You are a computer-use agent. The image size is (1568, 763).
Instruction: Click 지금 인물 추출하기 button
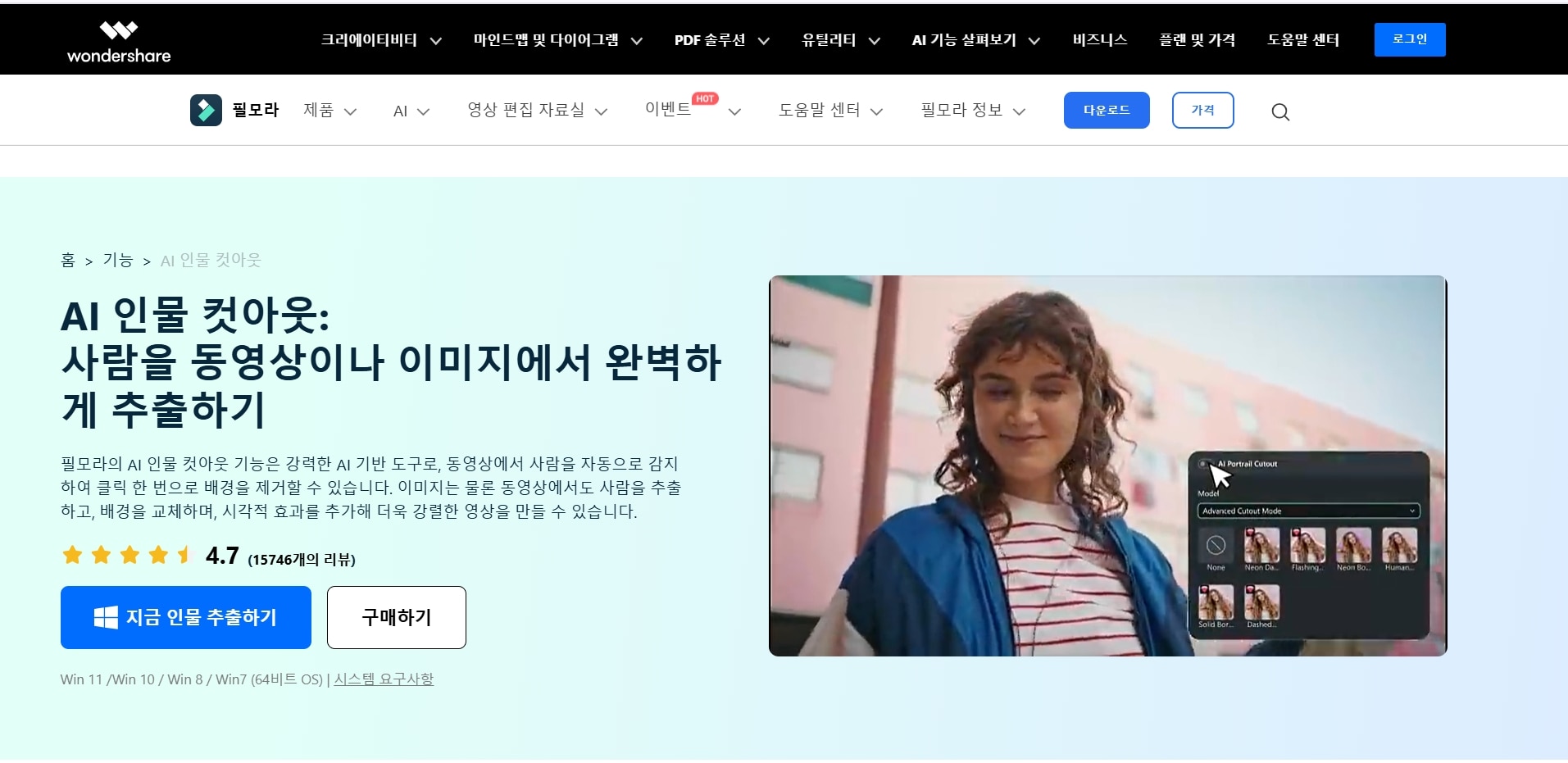pos(186,617)
